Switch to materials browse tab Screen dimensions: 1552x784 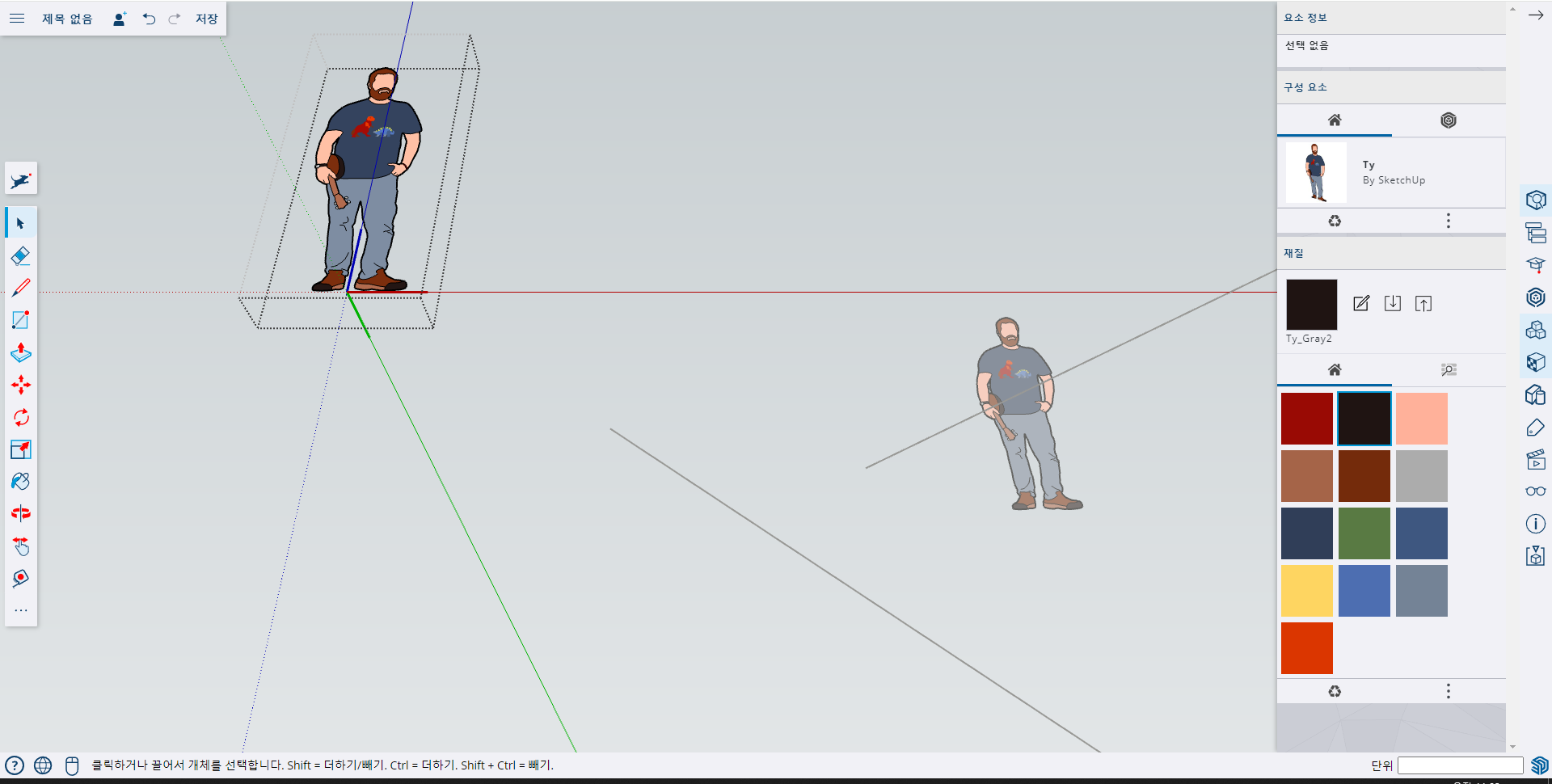[x=1449, y=369]
